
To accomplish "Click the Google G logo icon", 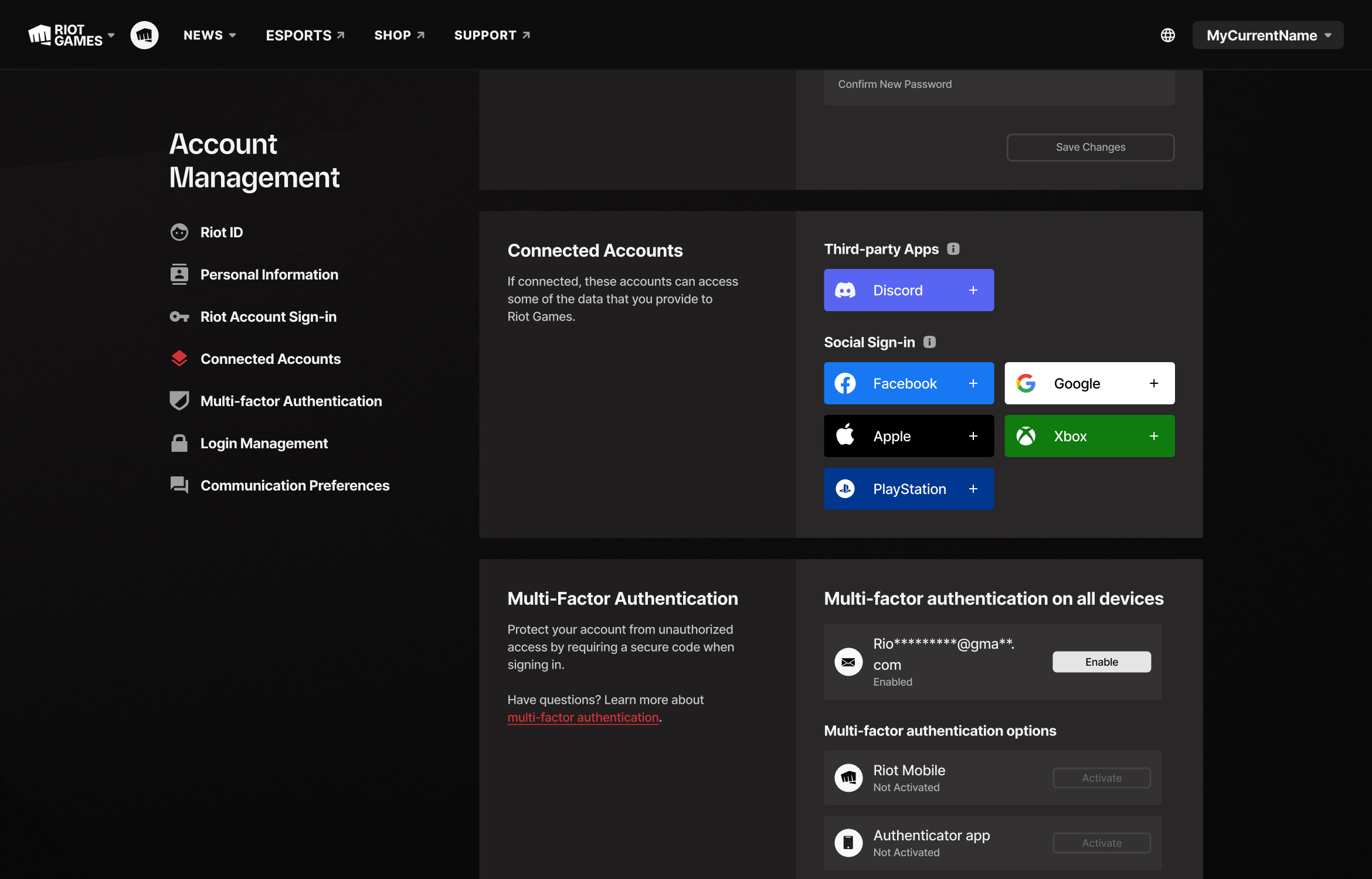I will click(1026, 383).
